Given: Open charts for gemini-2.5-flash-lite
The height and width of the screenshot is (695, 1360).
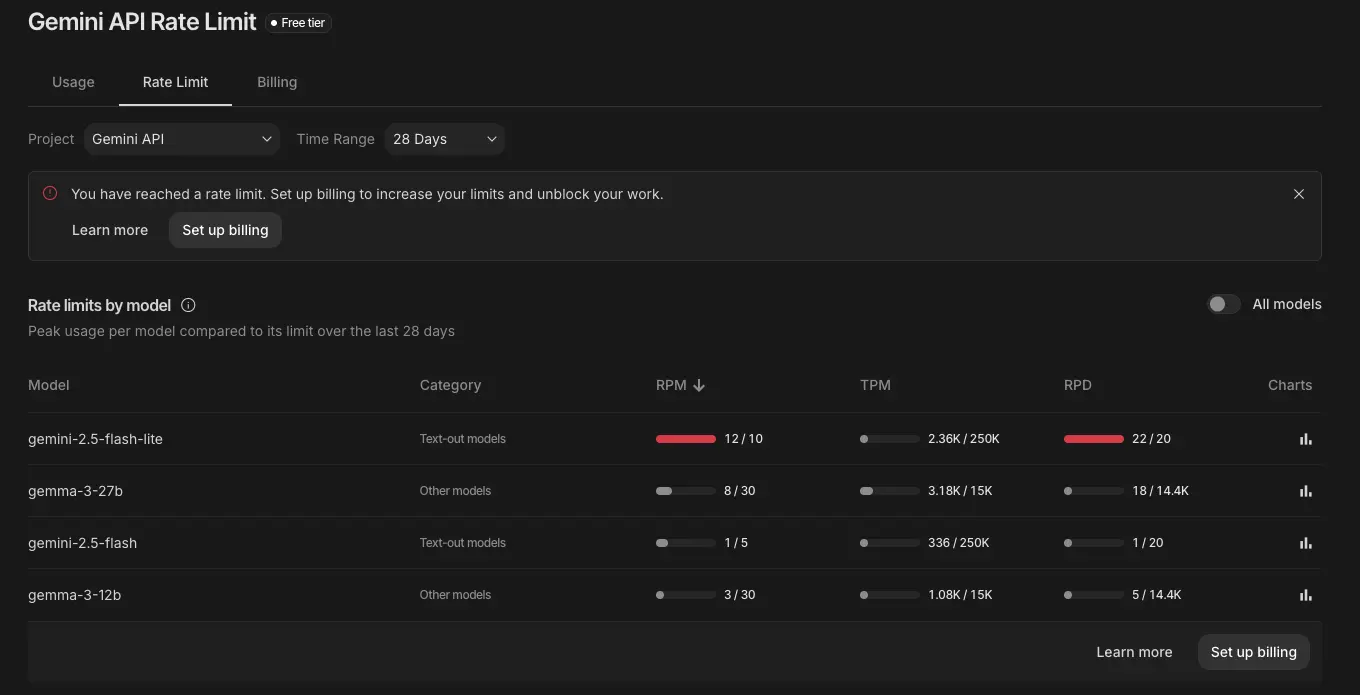Looking at the screenshot, I should tap(1305, 439).
